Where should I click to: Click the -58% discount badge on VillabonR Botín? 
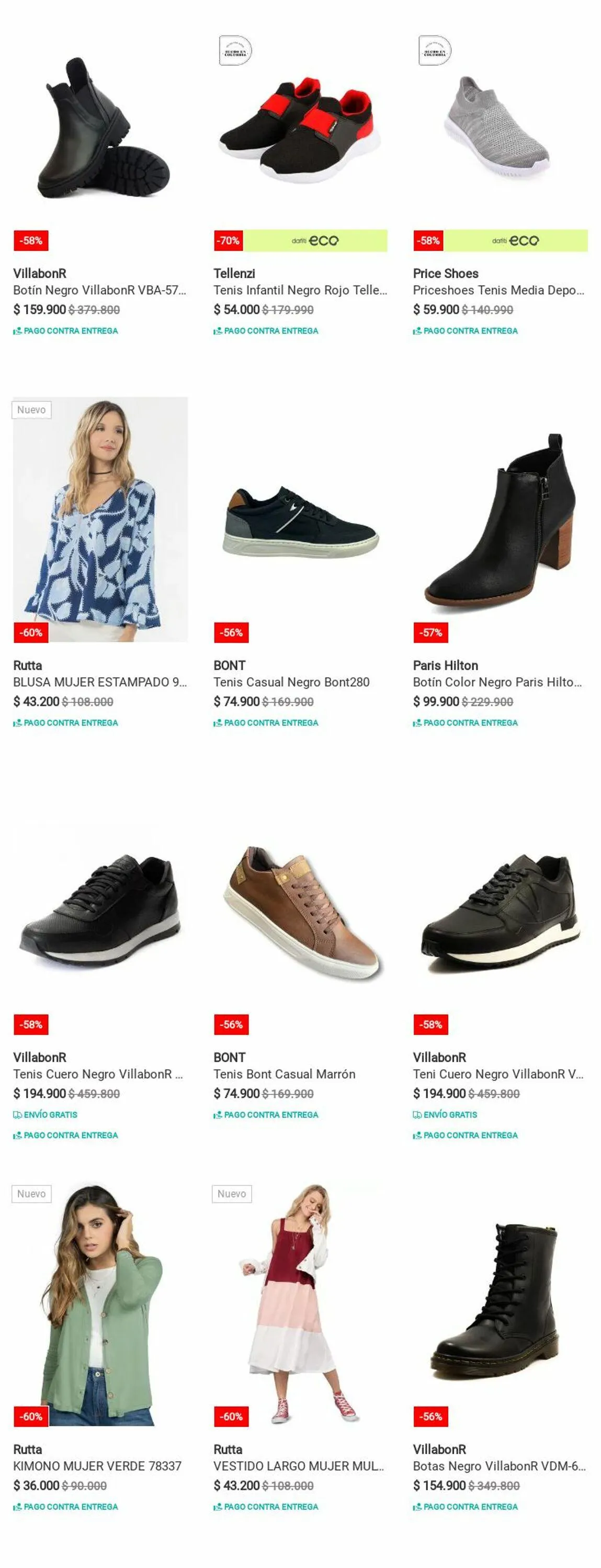(31, 240)
